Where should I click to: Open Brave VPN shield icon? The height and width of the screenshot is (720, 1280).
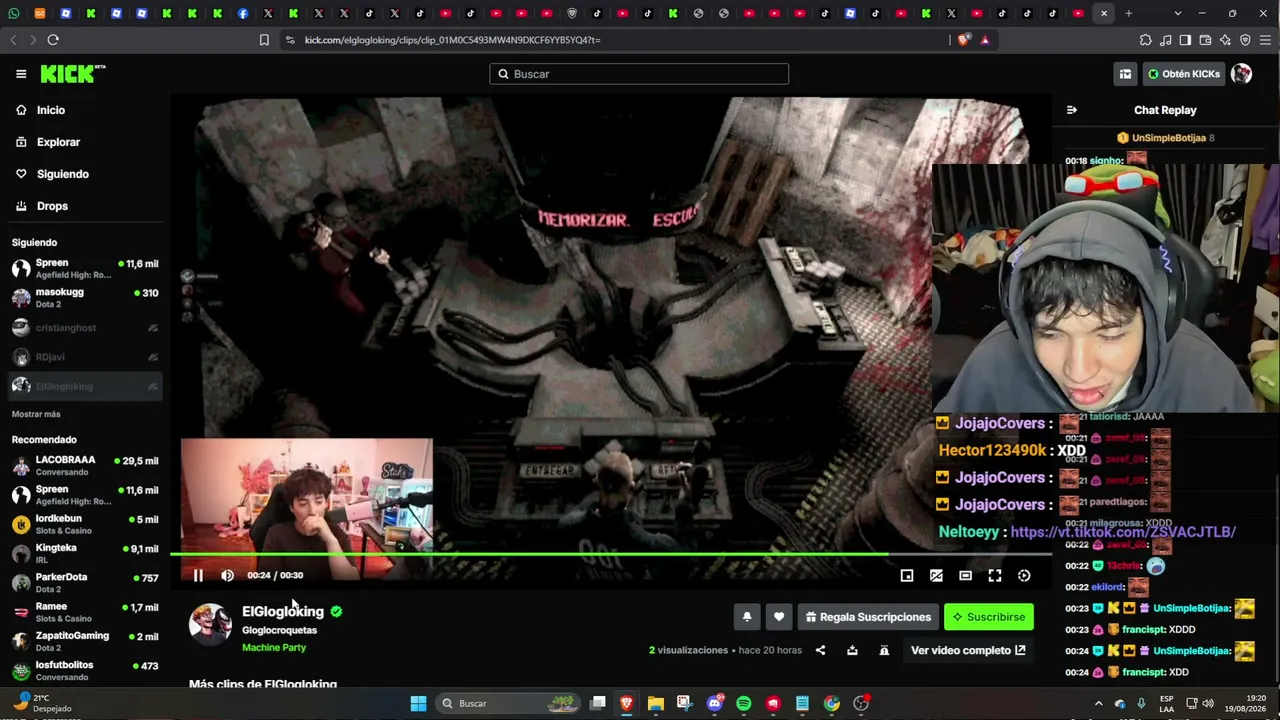tap(1245, 40)
